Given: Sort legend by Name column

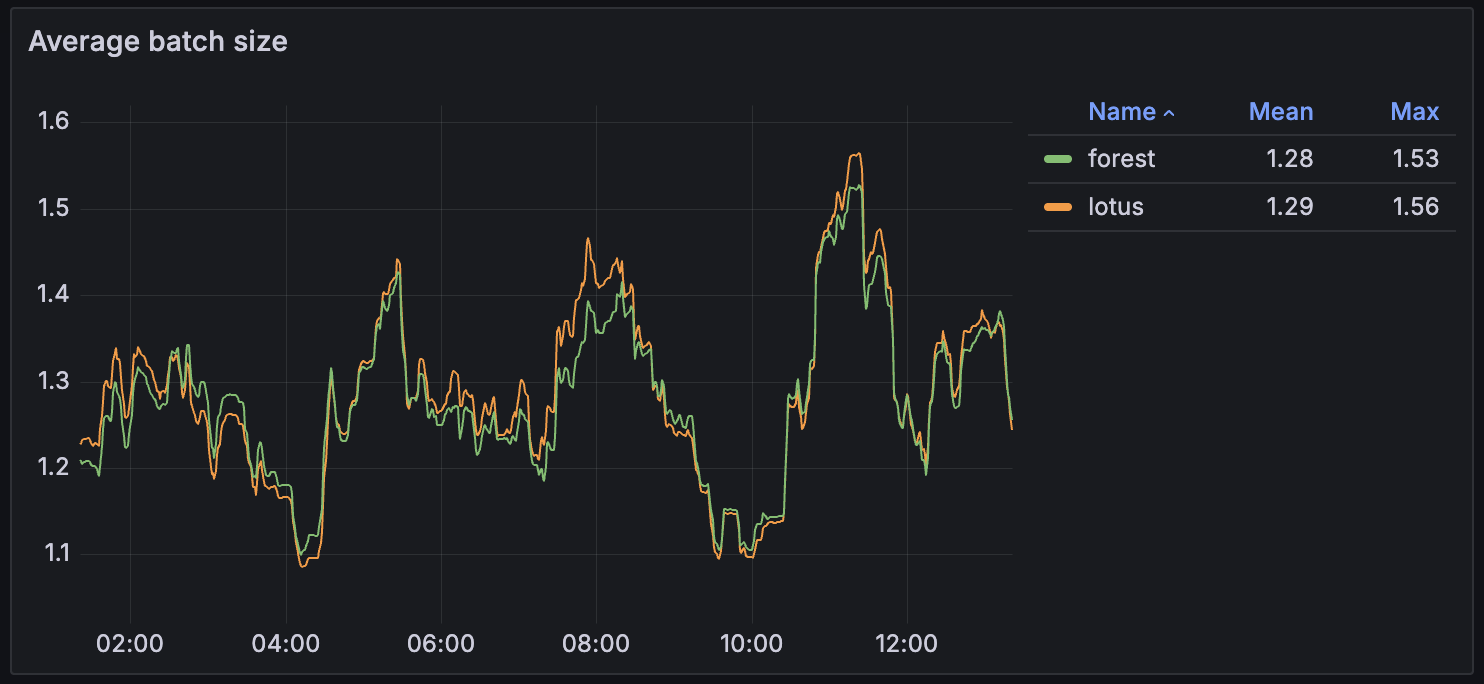Looking at the screenshot, I should tap(1122, 112).
